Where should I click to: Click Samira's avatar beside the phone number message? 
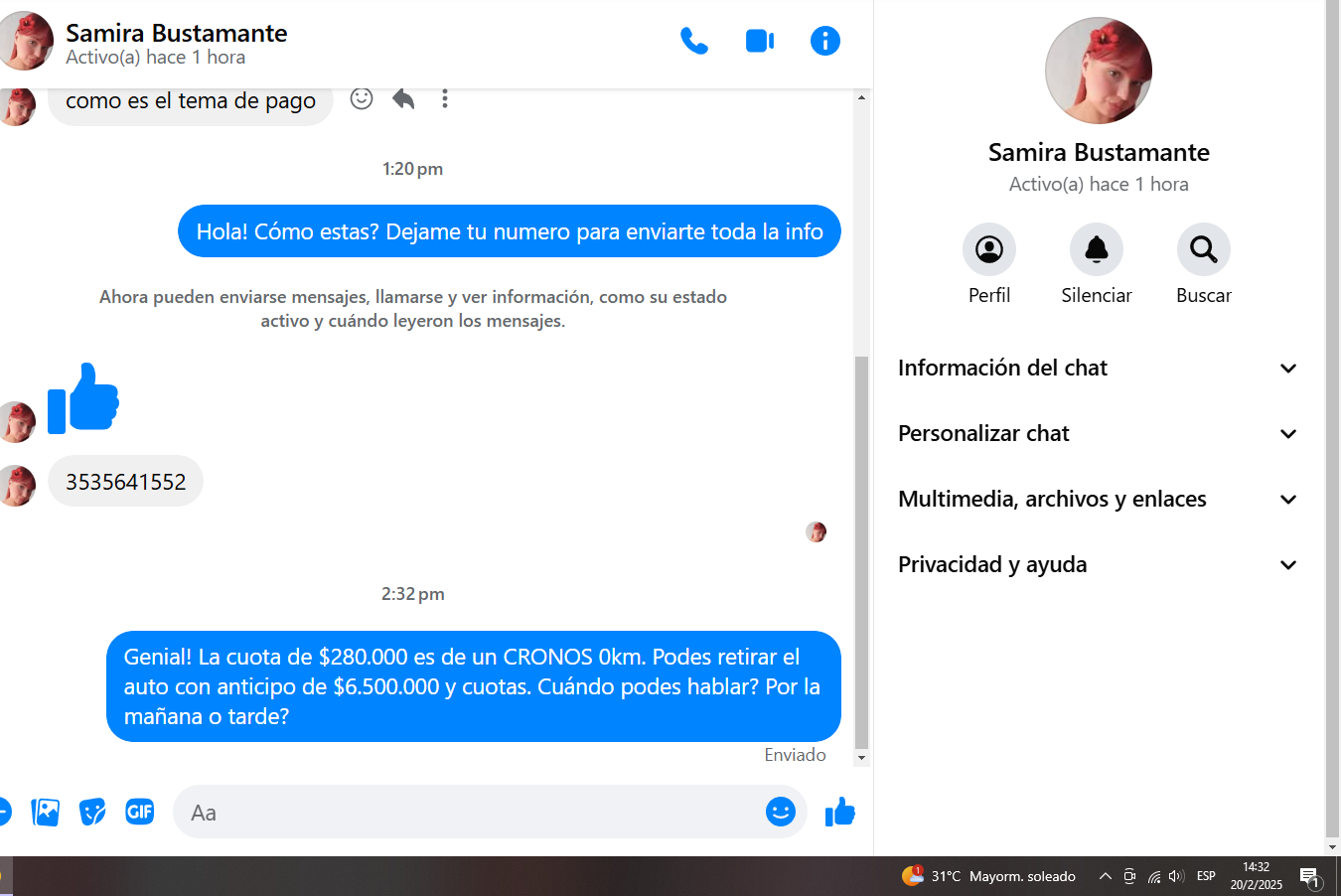click(16, 486)
